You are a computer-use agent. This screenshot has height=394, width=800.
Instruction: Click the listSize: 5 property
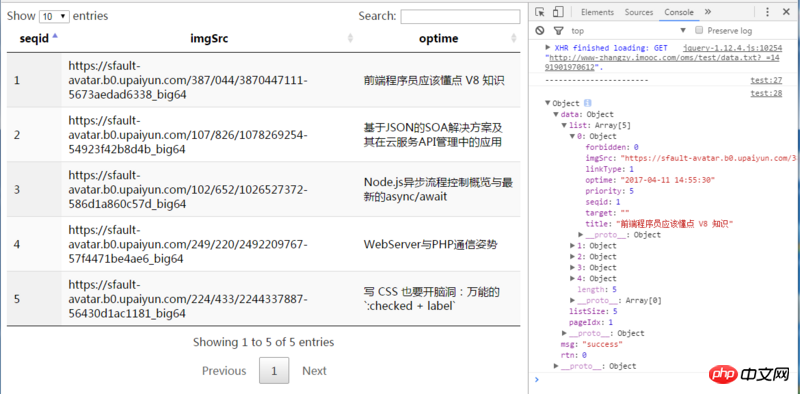593,311
